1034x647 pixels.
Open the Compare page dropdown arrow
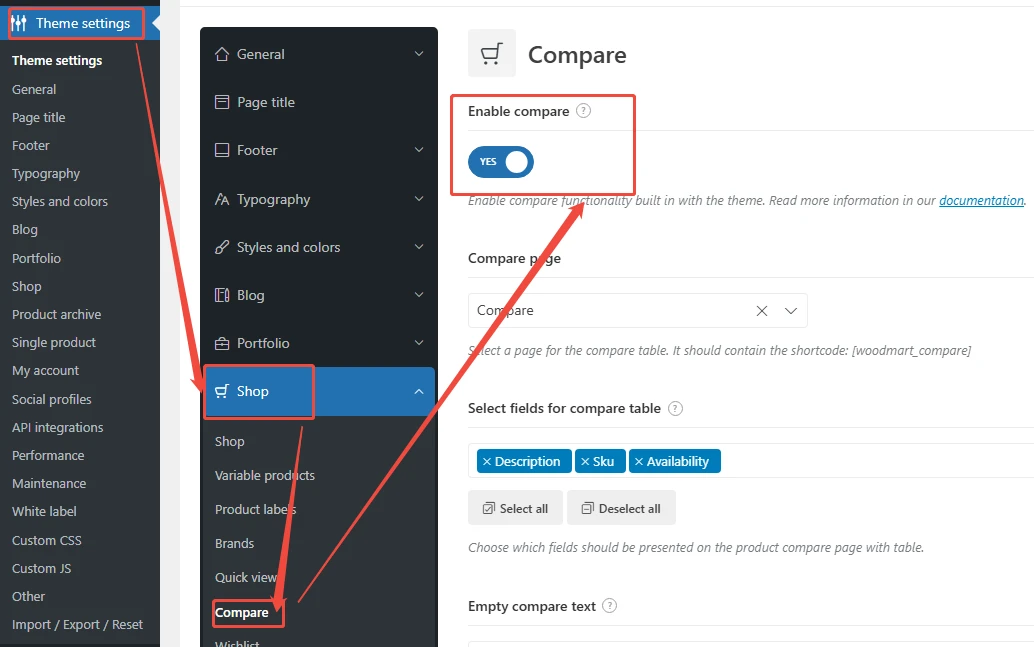pyautogui.click(x=791, y=311)
